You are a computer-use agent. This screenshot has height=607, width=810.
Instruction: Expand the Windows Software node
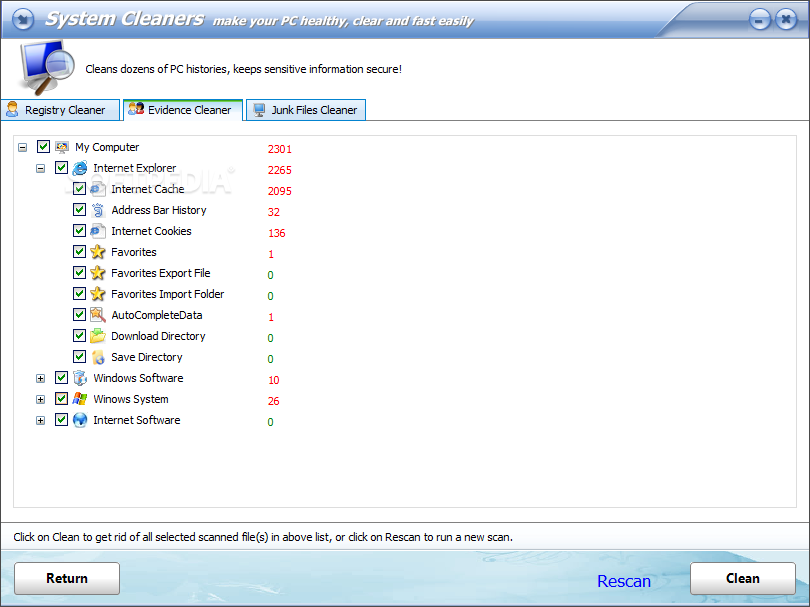(40, 379)
